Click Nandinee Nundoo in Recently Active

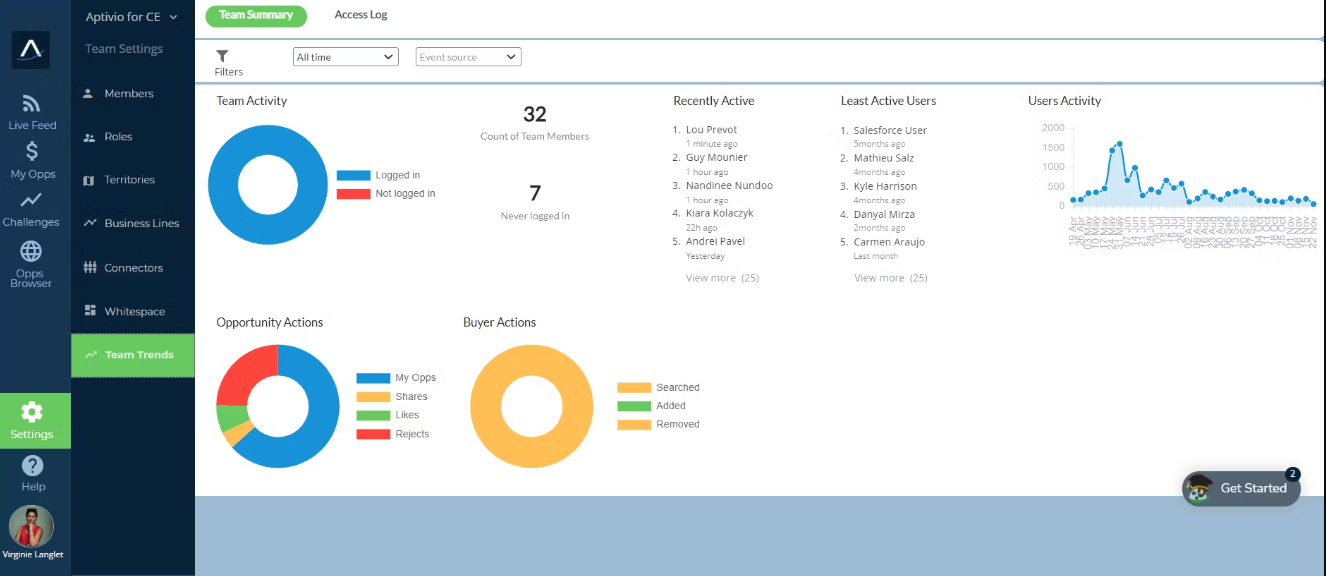pyautogui.click(x=729, y=186)
